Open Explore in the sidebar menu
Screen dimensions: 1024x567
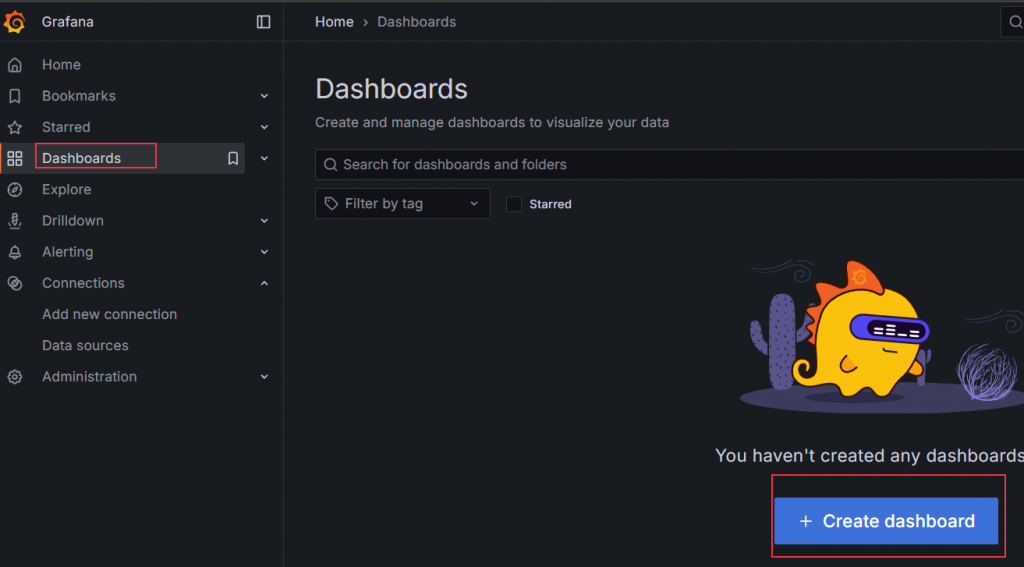click(x=67, y=189)
